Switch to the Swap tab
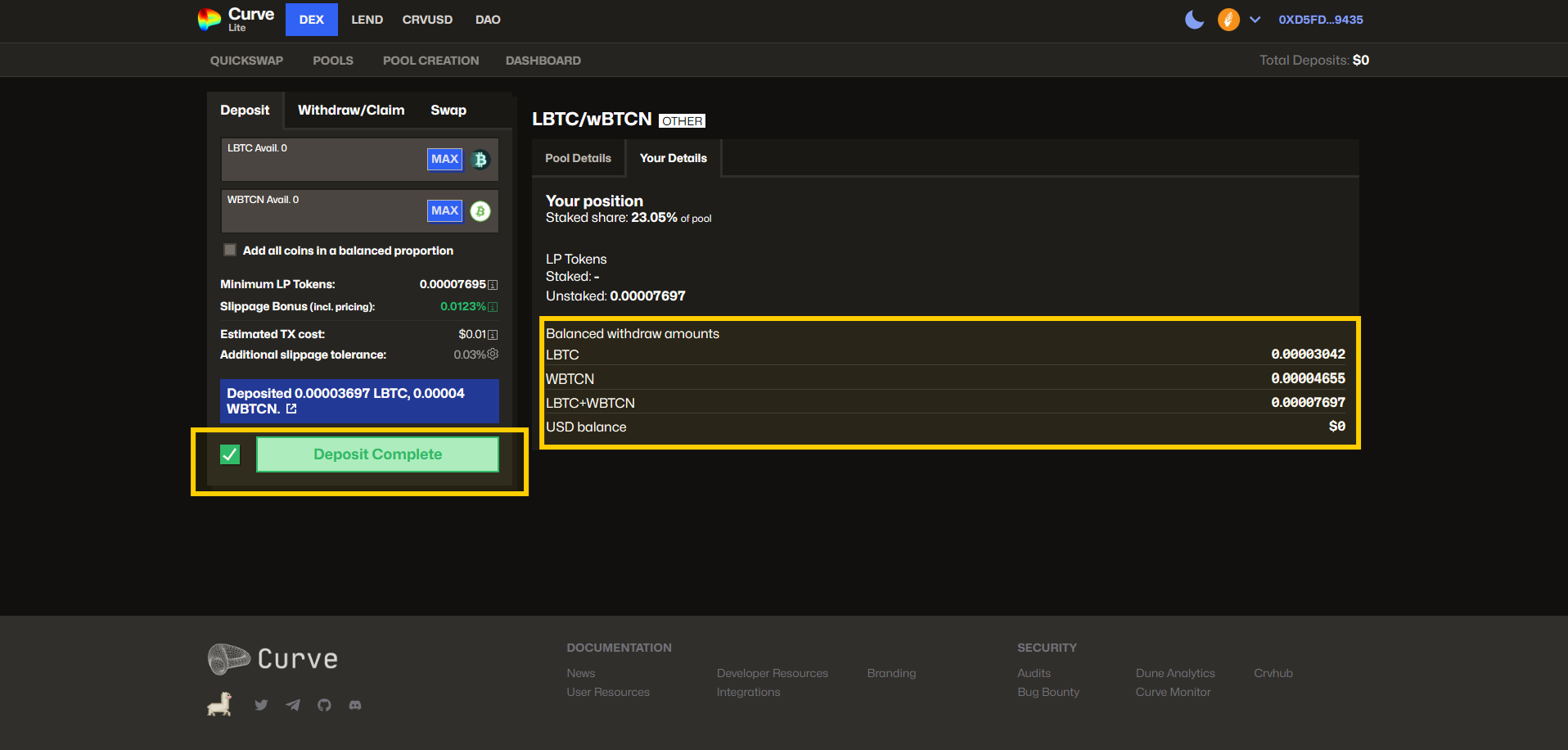Viewport: 1568px width, 750px height. click(448, 110)
